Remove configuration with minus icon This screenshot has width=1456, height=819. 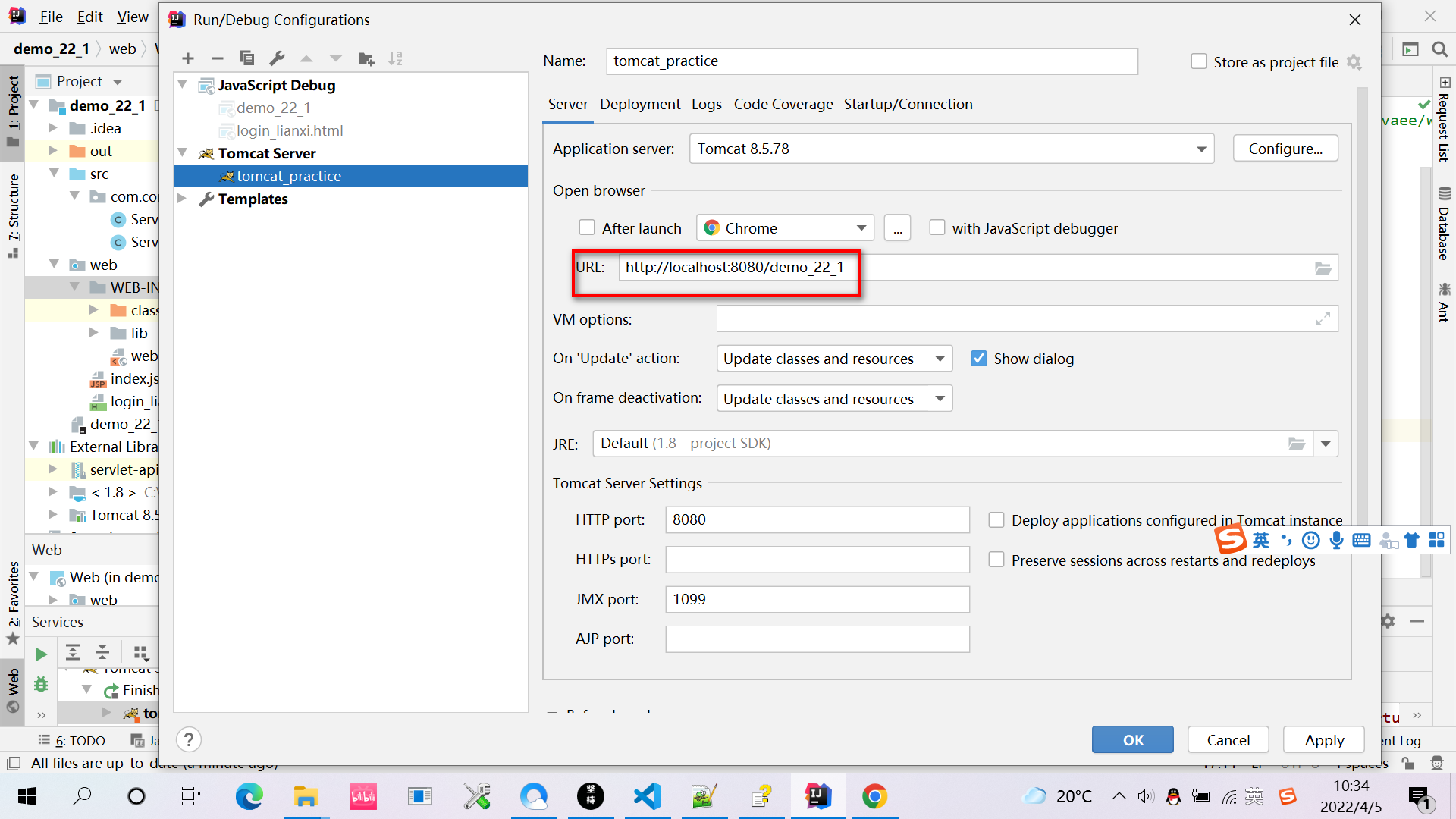click(x=218, y=58)
